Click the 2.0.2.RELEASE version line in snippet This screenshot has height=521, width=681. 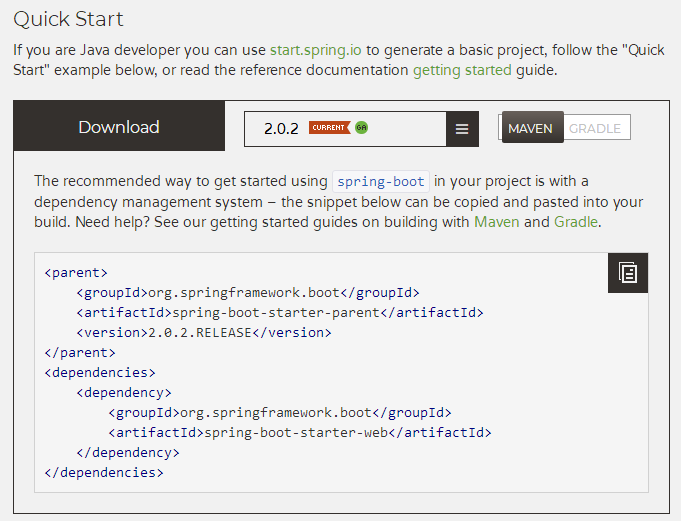click(203, 332)
